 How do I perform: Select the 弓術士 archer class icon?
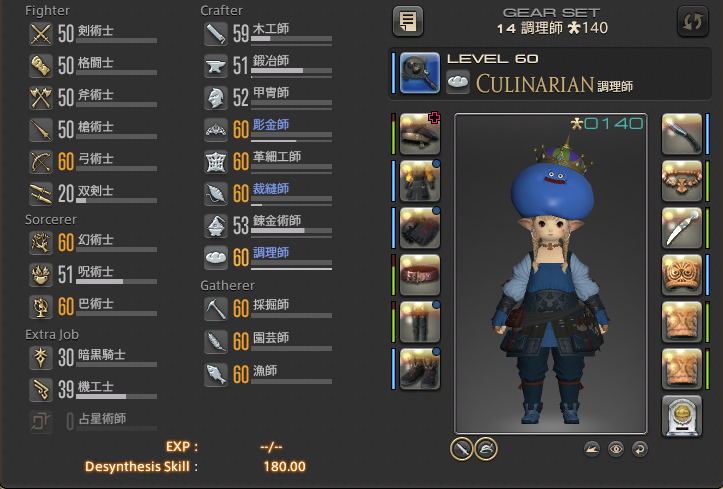click(x=41, y=162)
